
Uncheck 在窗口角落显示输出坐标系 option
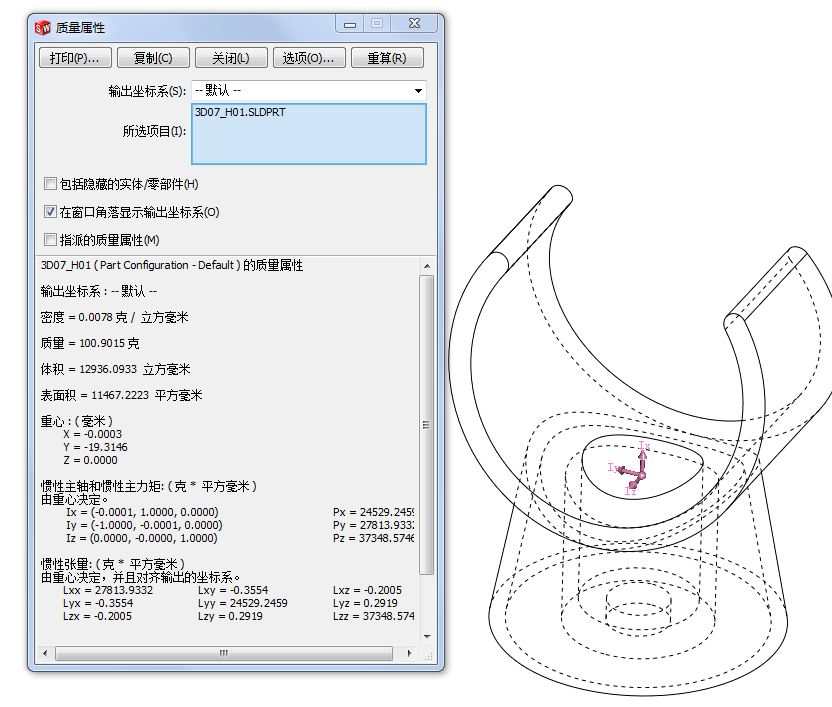pyautogui.click(x=50, y=212)
